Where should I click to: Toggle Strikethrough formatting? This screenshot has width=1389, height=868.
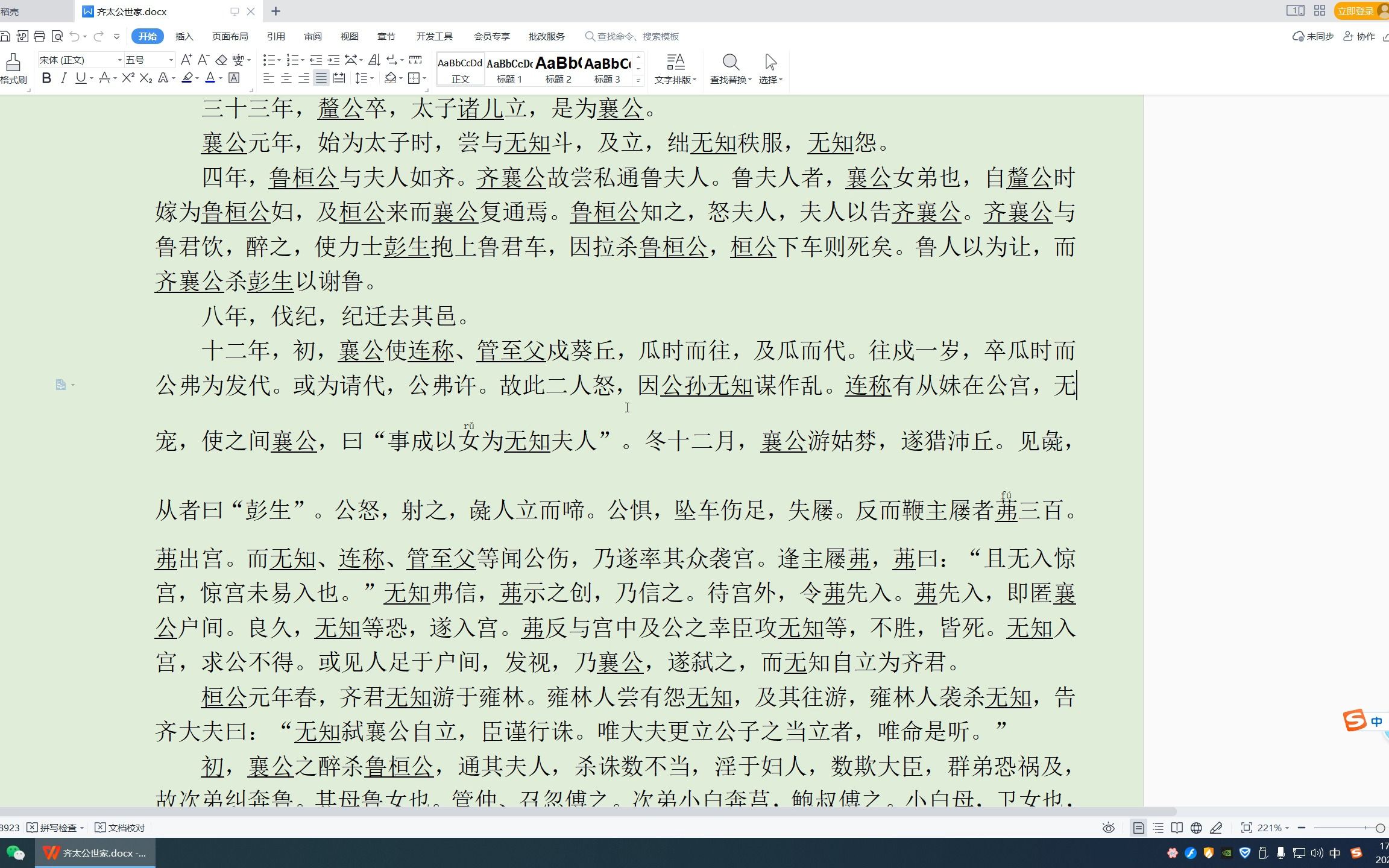pos(104,78)
